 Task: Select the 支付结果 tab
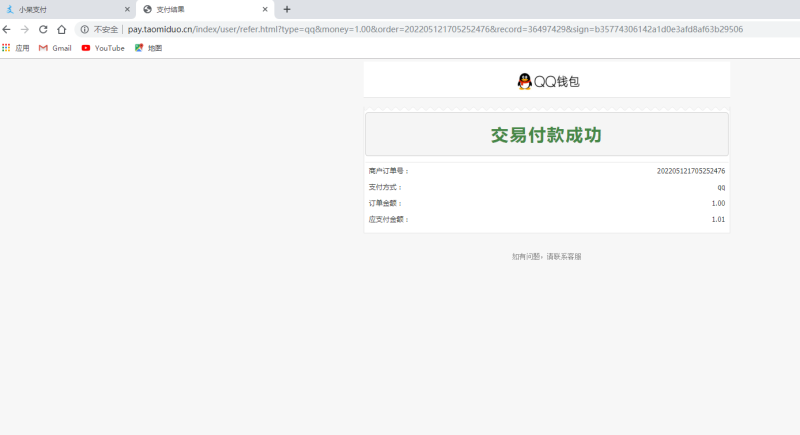click(x=205, y=10)
